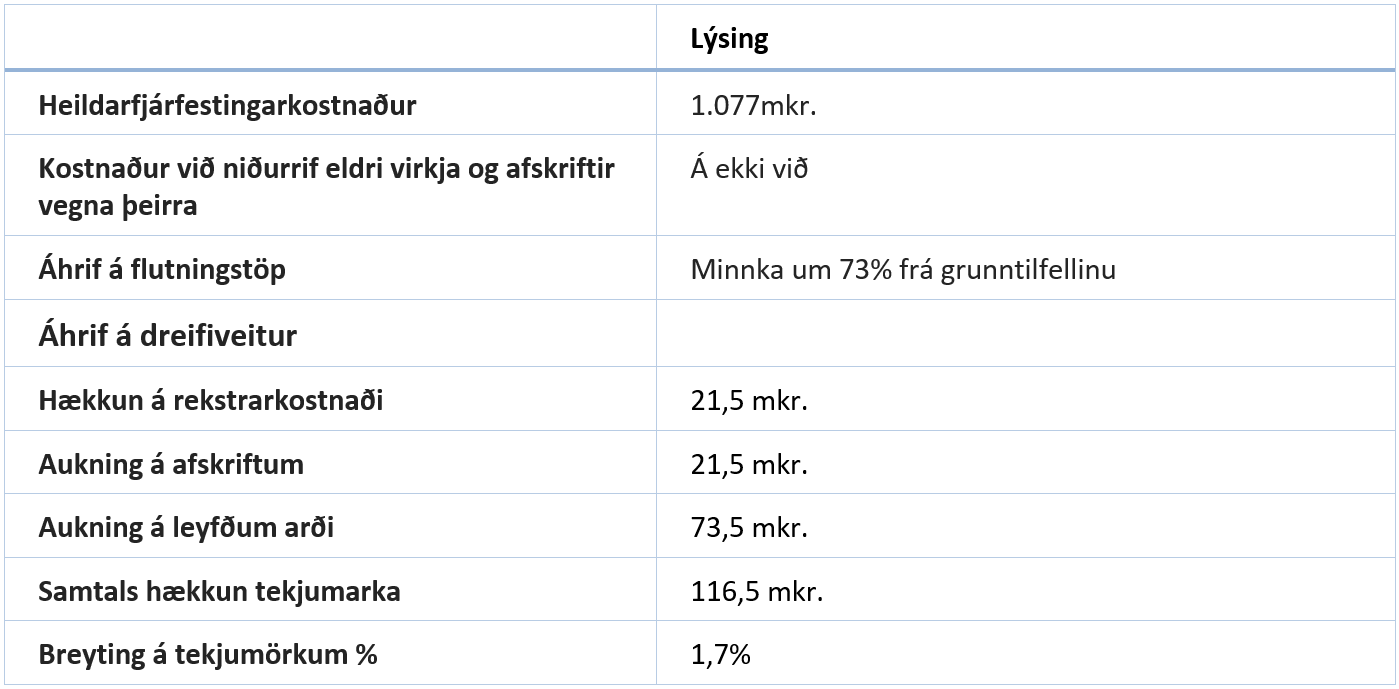Select the Aukning á afskriftum label
Screen dimensions: 1399x689
[x=171, y=464]
